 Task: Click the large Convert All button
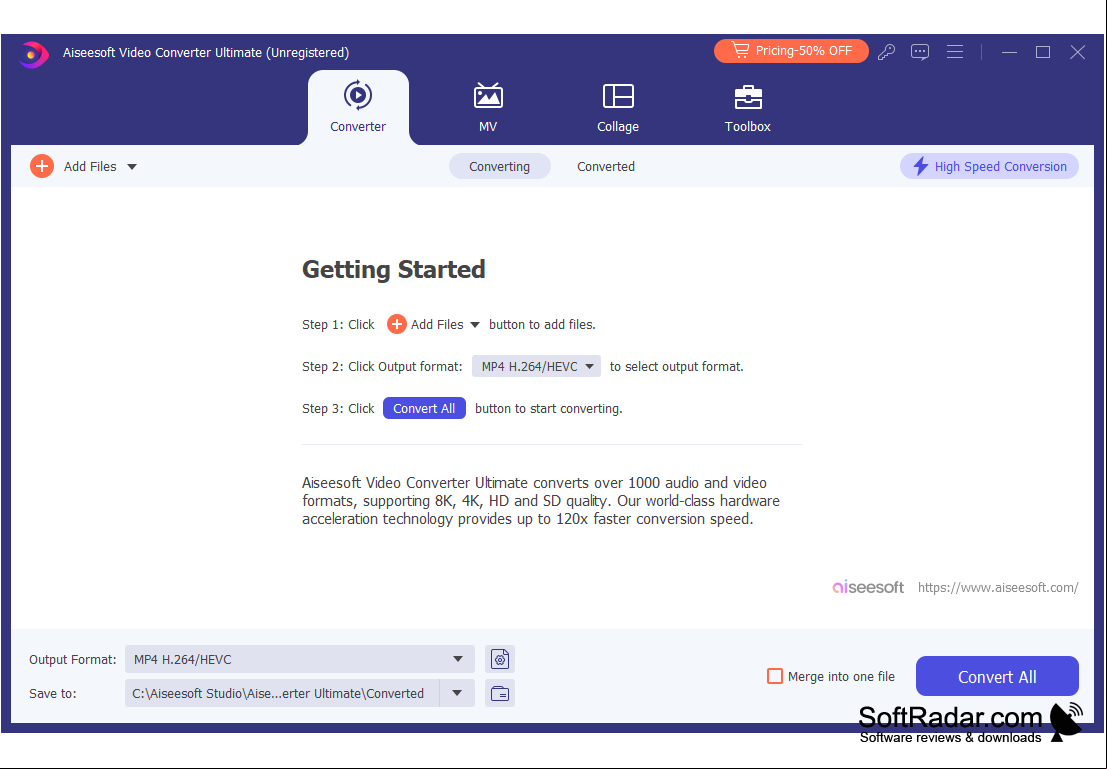point(997,676)
